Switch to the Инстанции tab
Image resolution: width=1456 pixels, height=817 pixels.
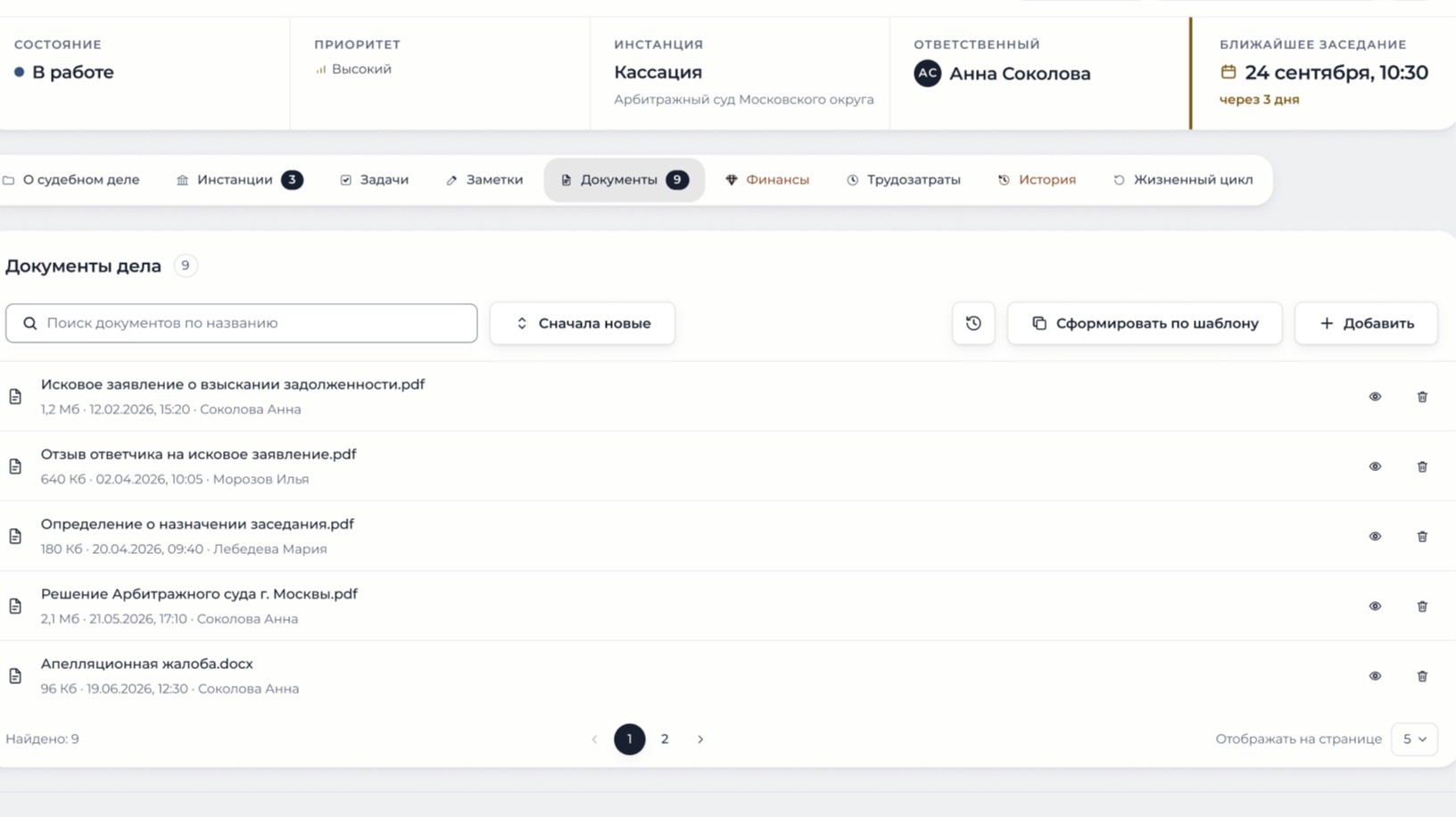click(x=239, y=180)
